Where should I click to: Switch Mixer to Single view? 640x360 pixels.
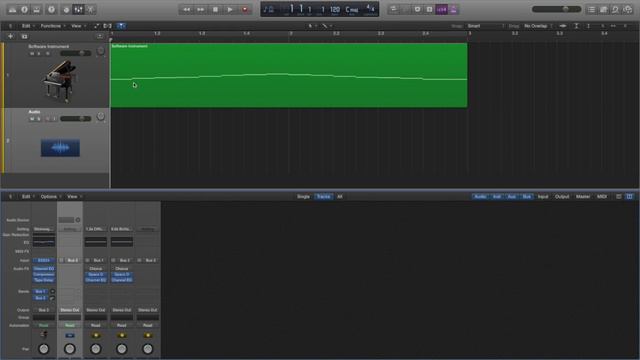[x=303, y=196]
